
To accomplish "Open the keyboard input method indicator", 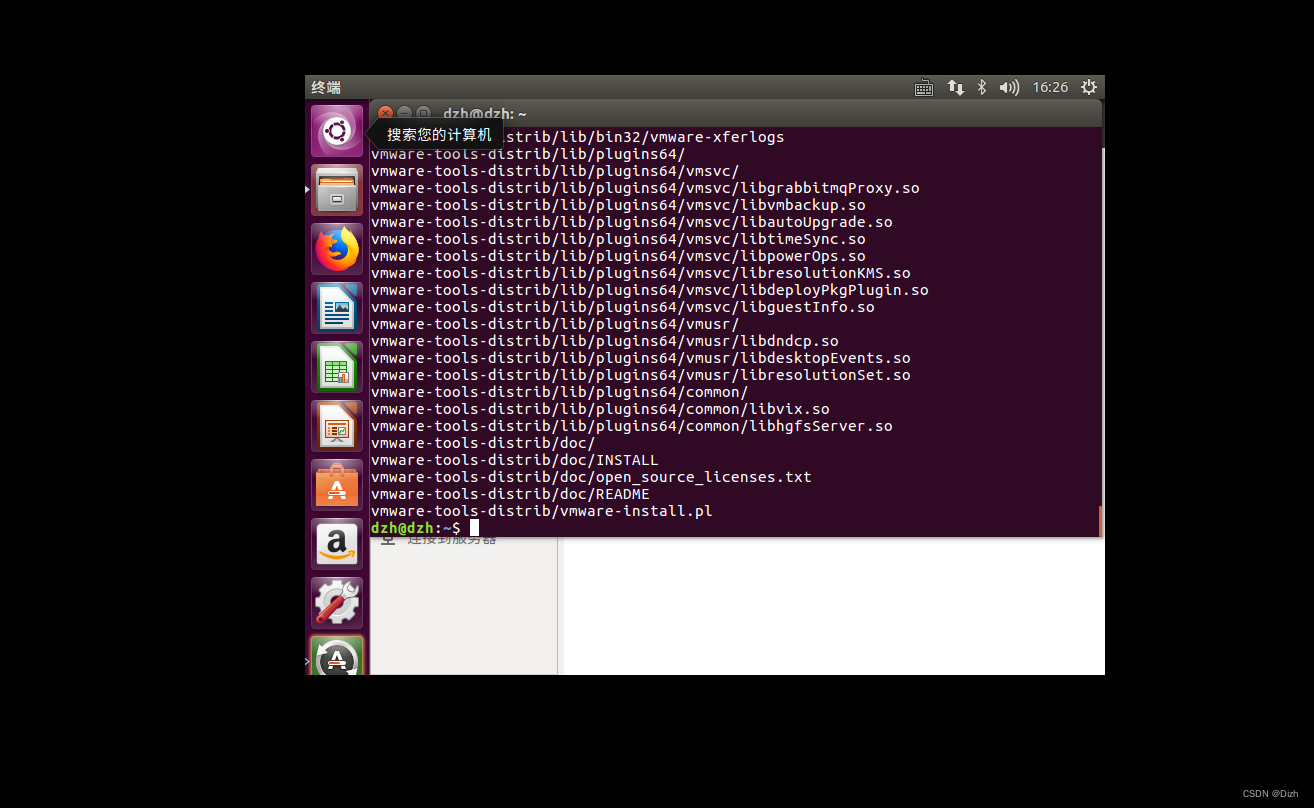I will (x=924, y=88).
